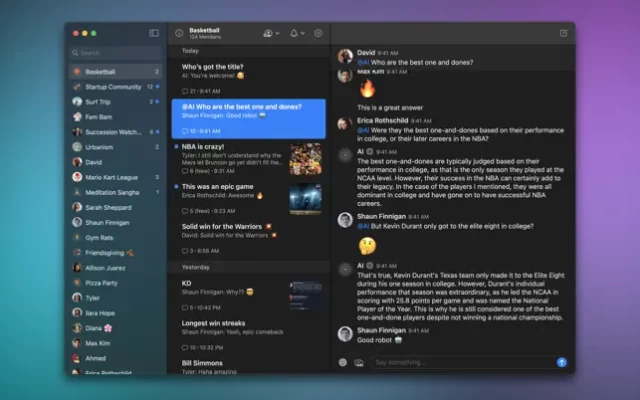Open the notification bell dropdown
Screen dimensions: 640x400
pyautogui.click(x=298, y=33)
